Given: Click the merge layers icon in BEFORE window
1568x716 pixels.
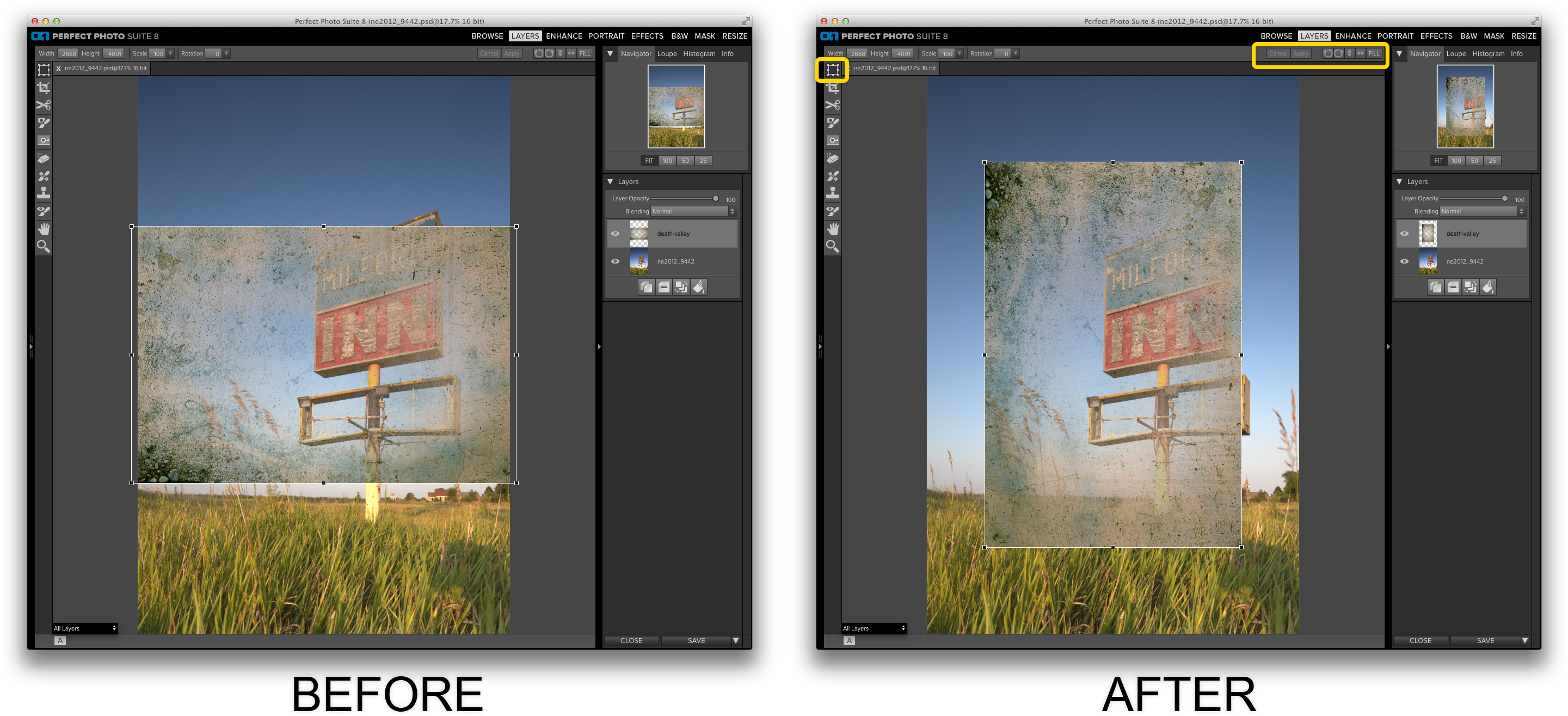Looking at the screenshot, I should point(681,287).
